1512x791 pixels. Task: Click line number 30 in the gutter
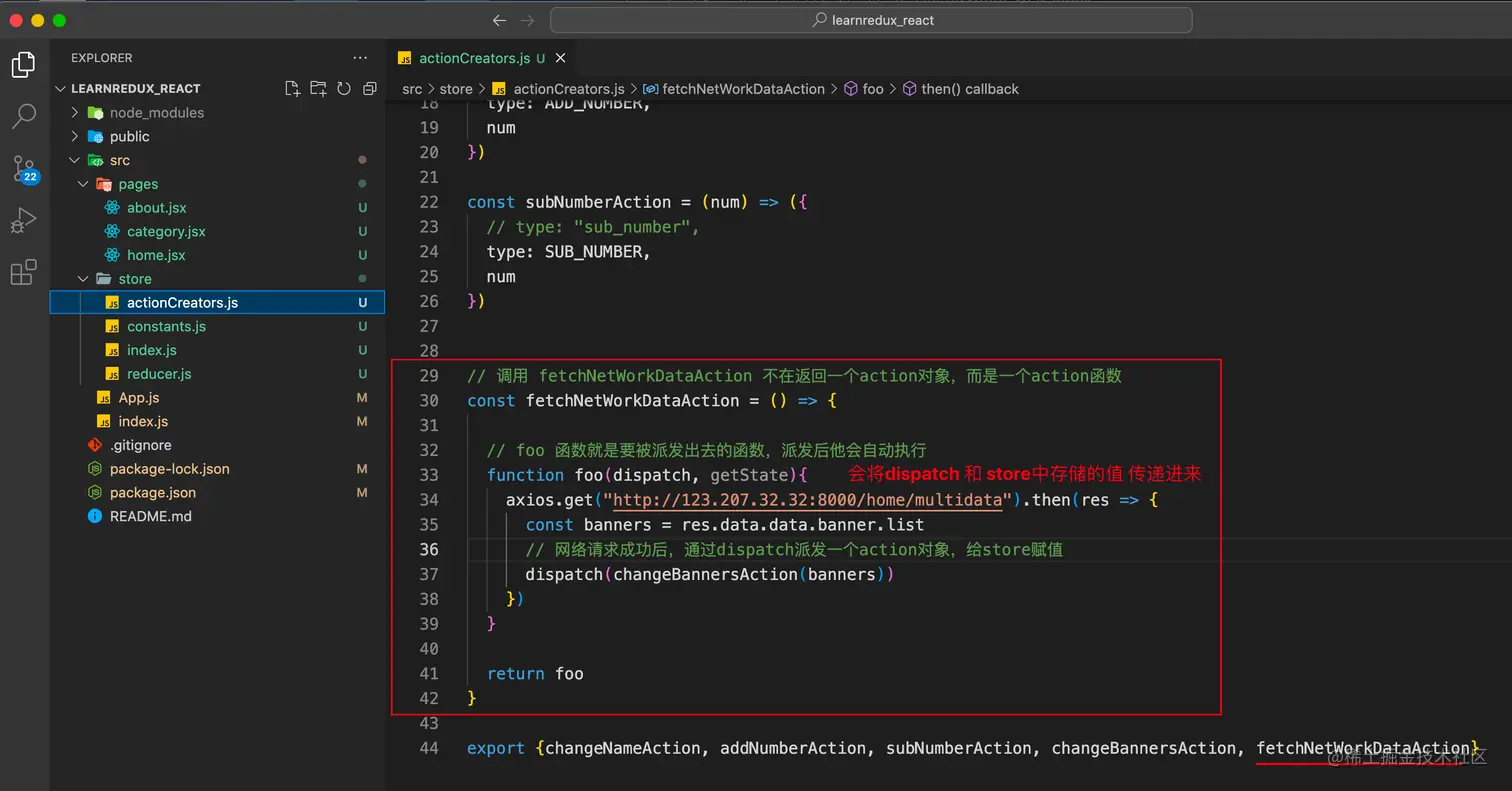(429, 401)
